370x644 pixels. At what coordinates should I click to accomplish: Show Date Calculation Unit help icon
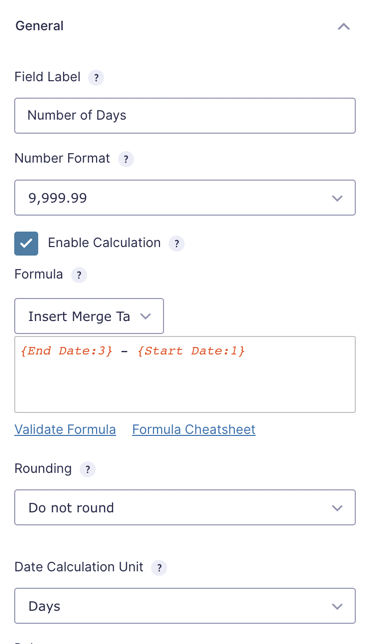click(x=159, y=568)
